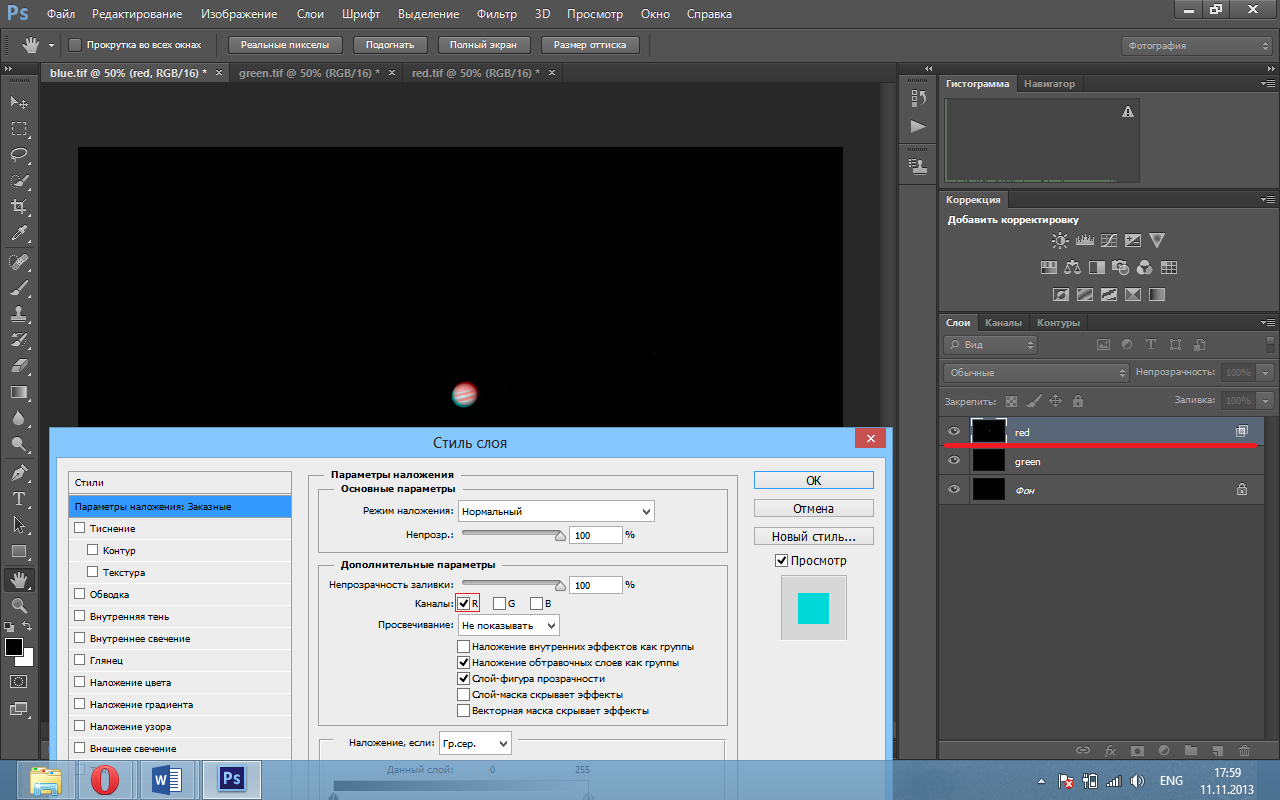Check the B channel checkbox
Screen dimensions: 1280x800
(536, 604)
